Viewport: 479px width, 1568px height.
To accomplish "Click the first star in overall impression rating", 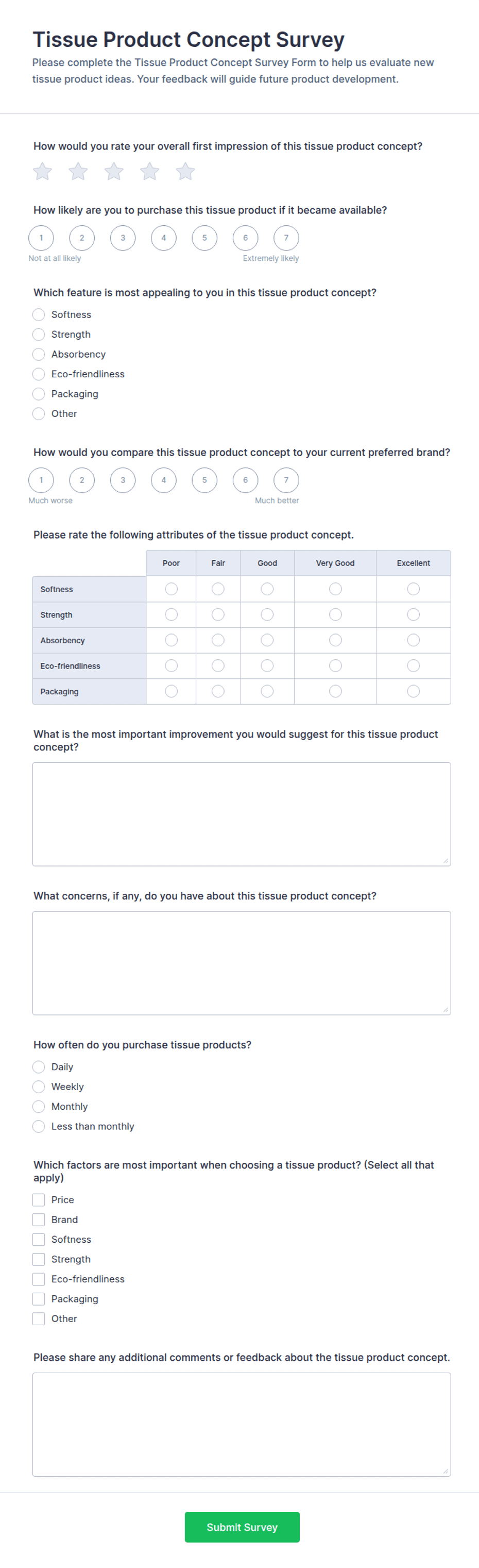I will tap(42, 172).
